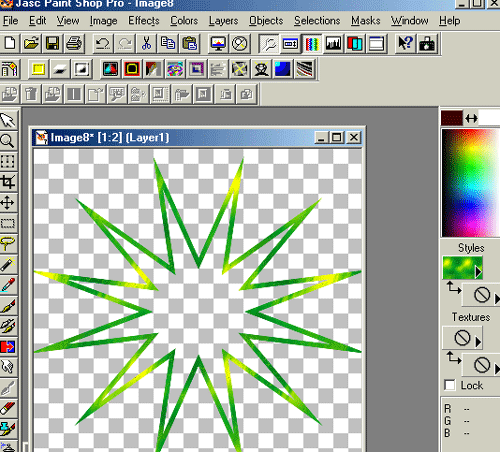This screenshot has width=500, height=452.
Task: Select the Magic Wand tool
Action: pos(8,264)
